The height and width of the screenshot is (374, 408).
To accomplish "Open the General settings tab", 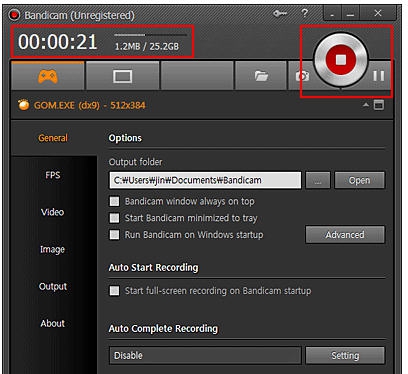I will click(x=53, y=138).
